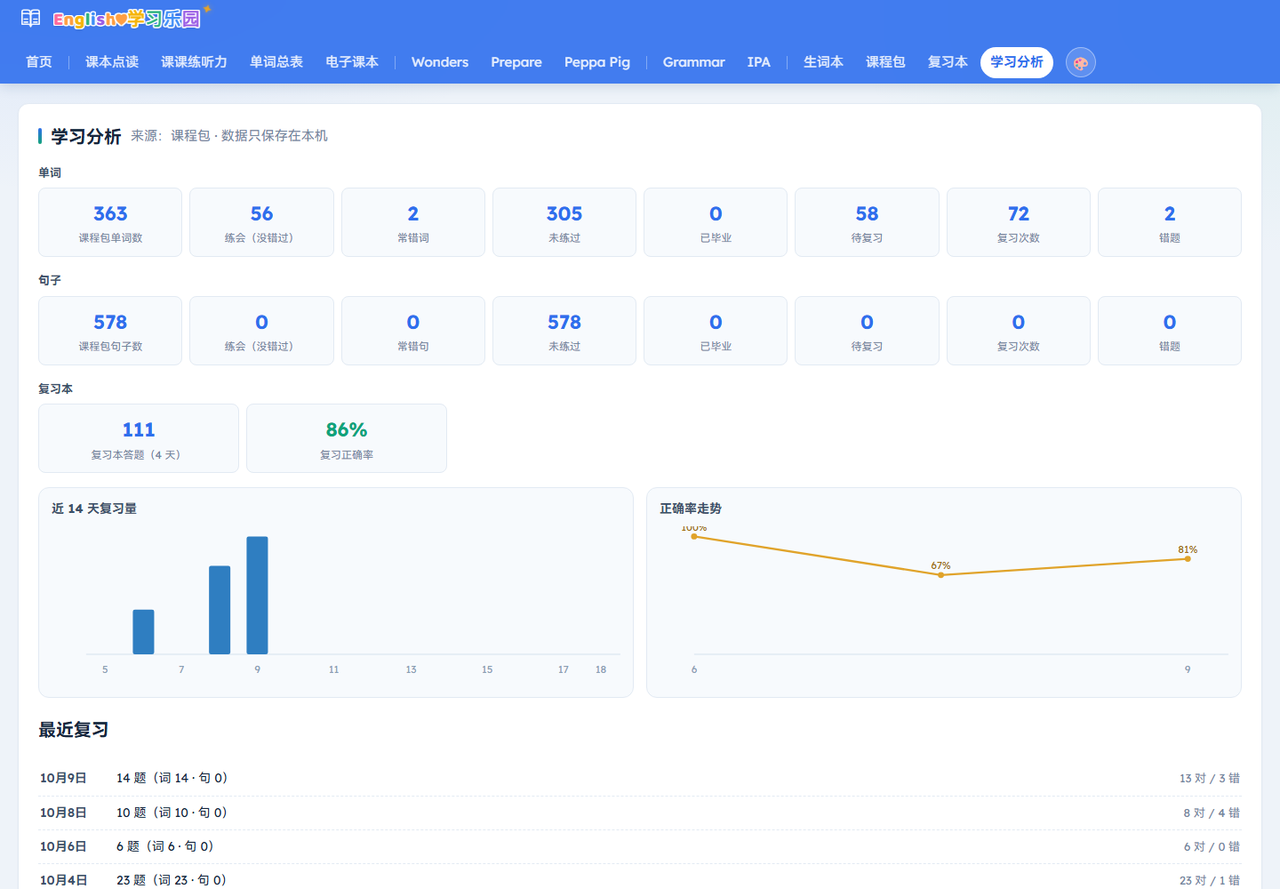Select the 未练过 card showing 305
The width and height of the screenshot is (1280, 889).
point(564,222)
